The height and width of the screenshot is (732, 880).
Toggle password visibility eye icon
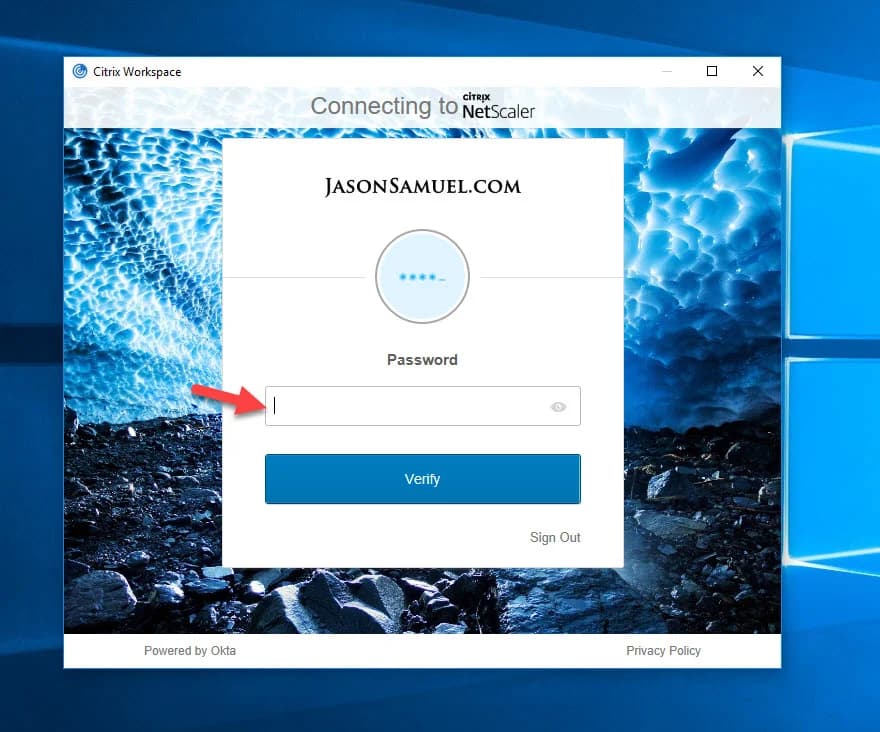[x=558, y=407]
